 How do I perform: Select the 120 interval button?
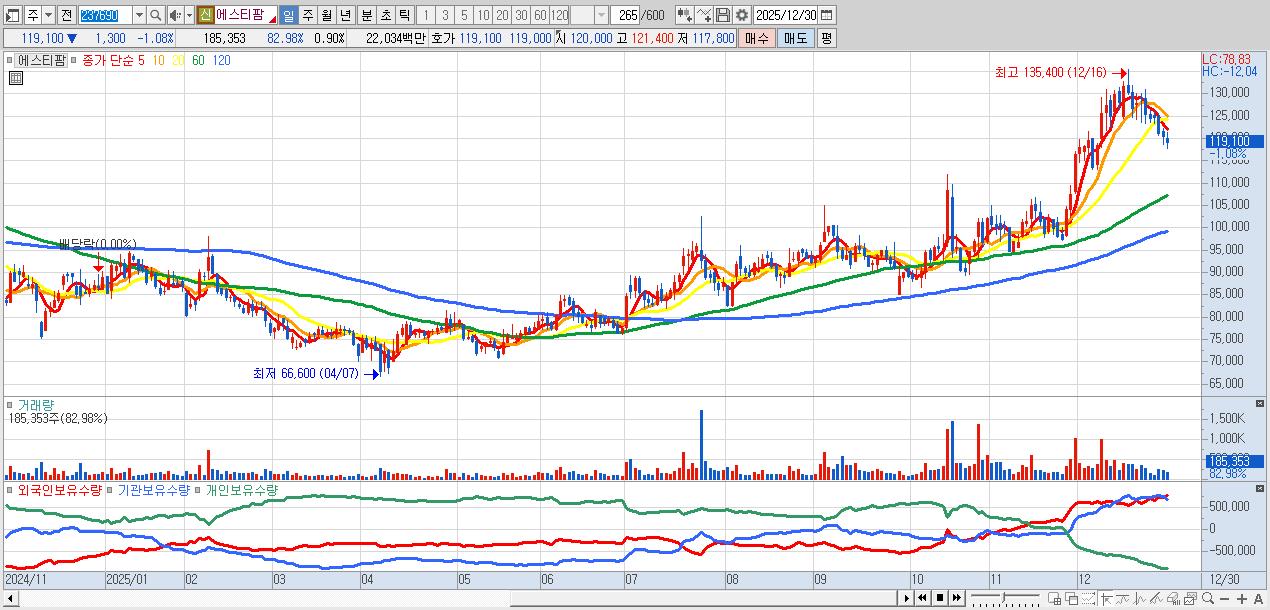click(559, 15)
